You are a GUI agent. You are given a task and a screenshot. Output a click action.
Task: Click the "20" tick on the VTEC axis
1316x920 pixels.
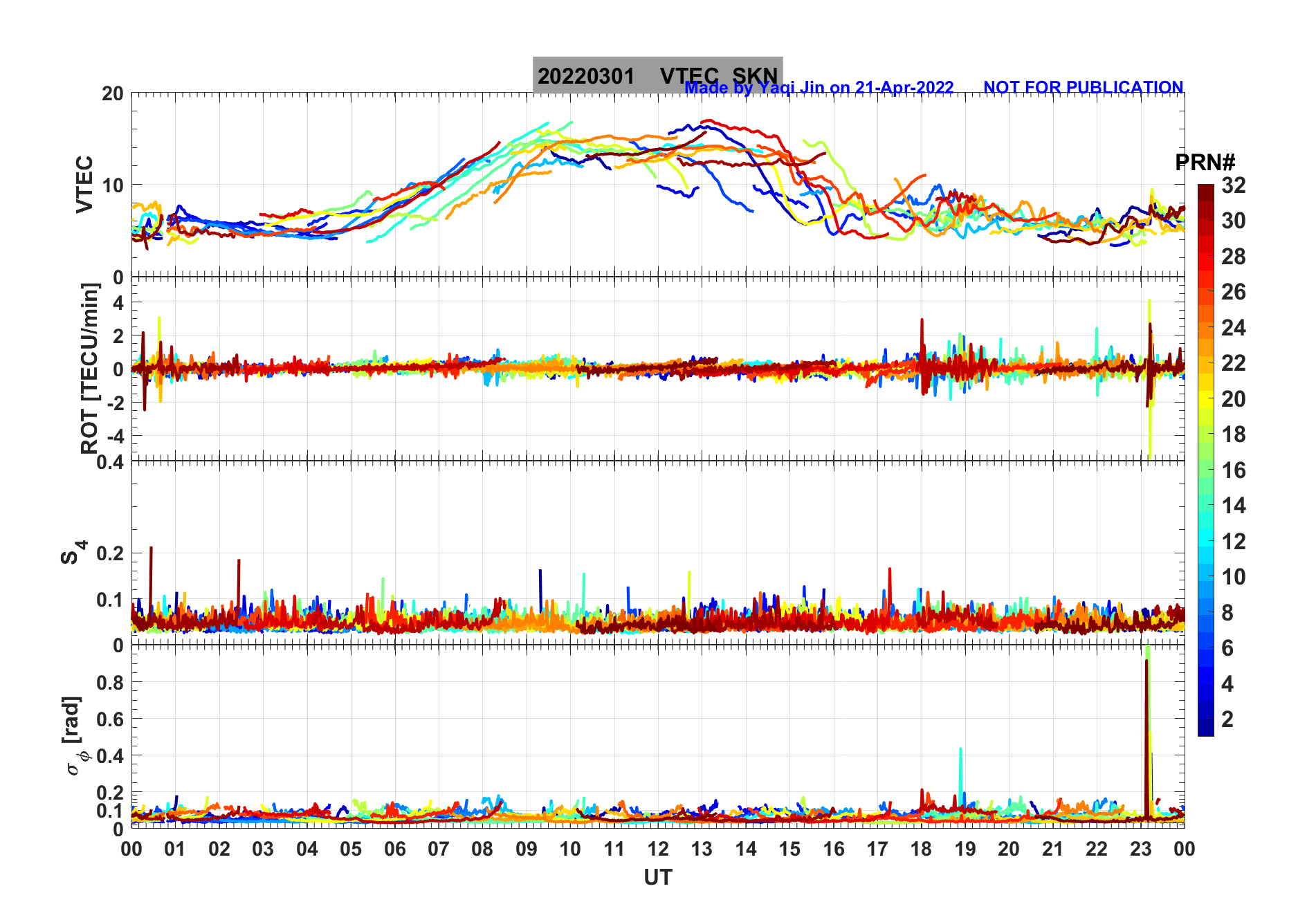(x=113, y=93)
